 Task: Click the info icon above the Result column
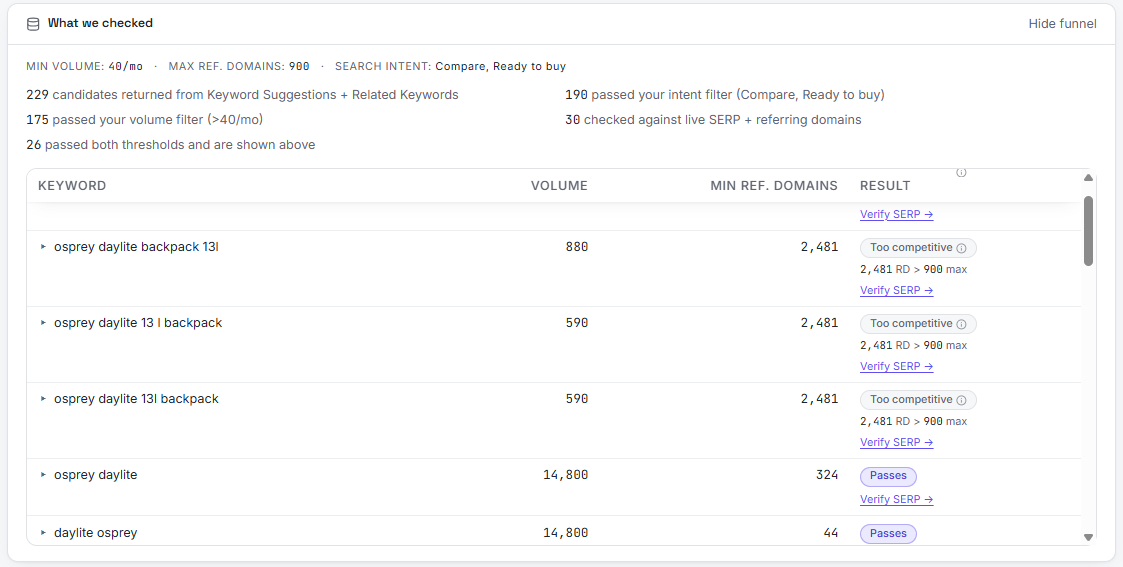961,173
